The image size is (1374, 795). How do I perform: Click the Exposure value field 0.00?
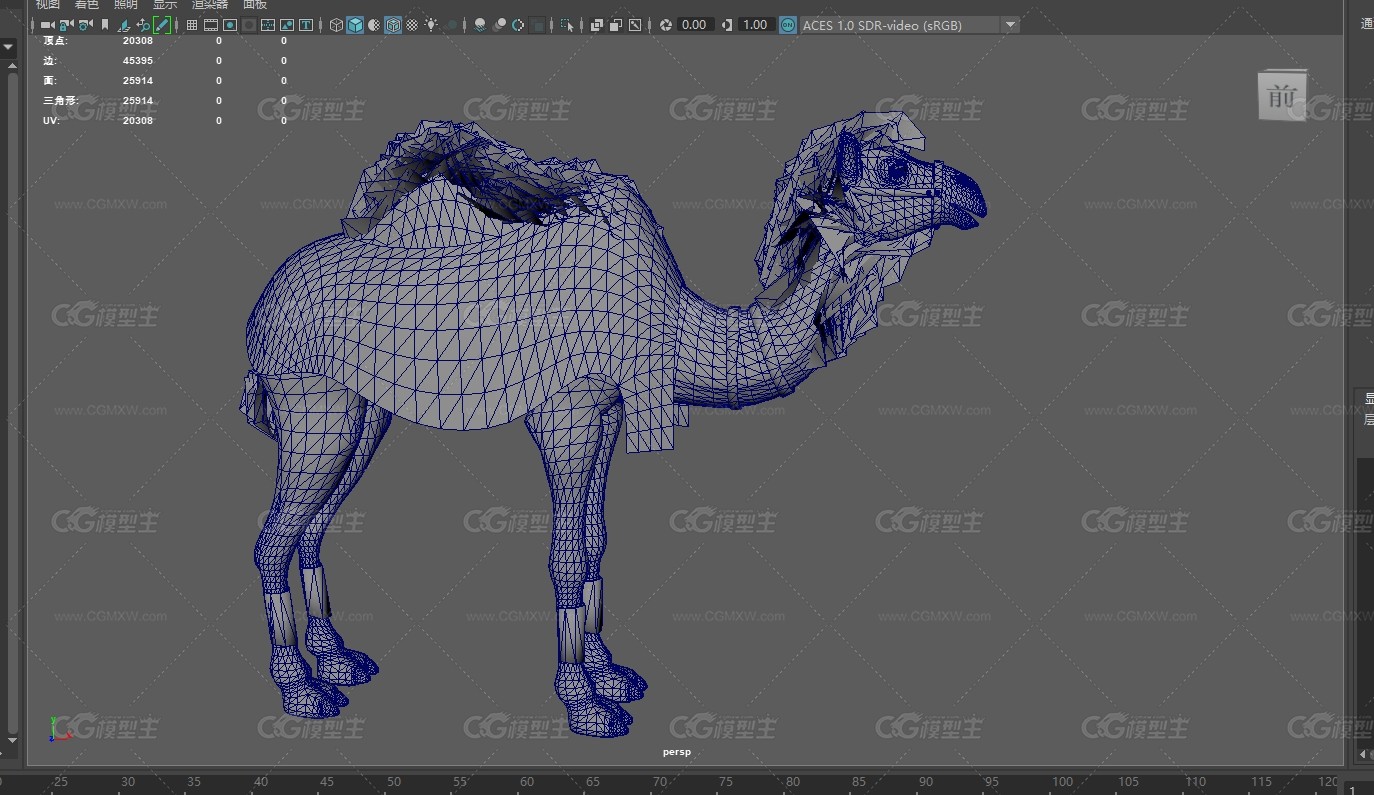pos(695,25)
